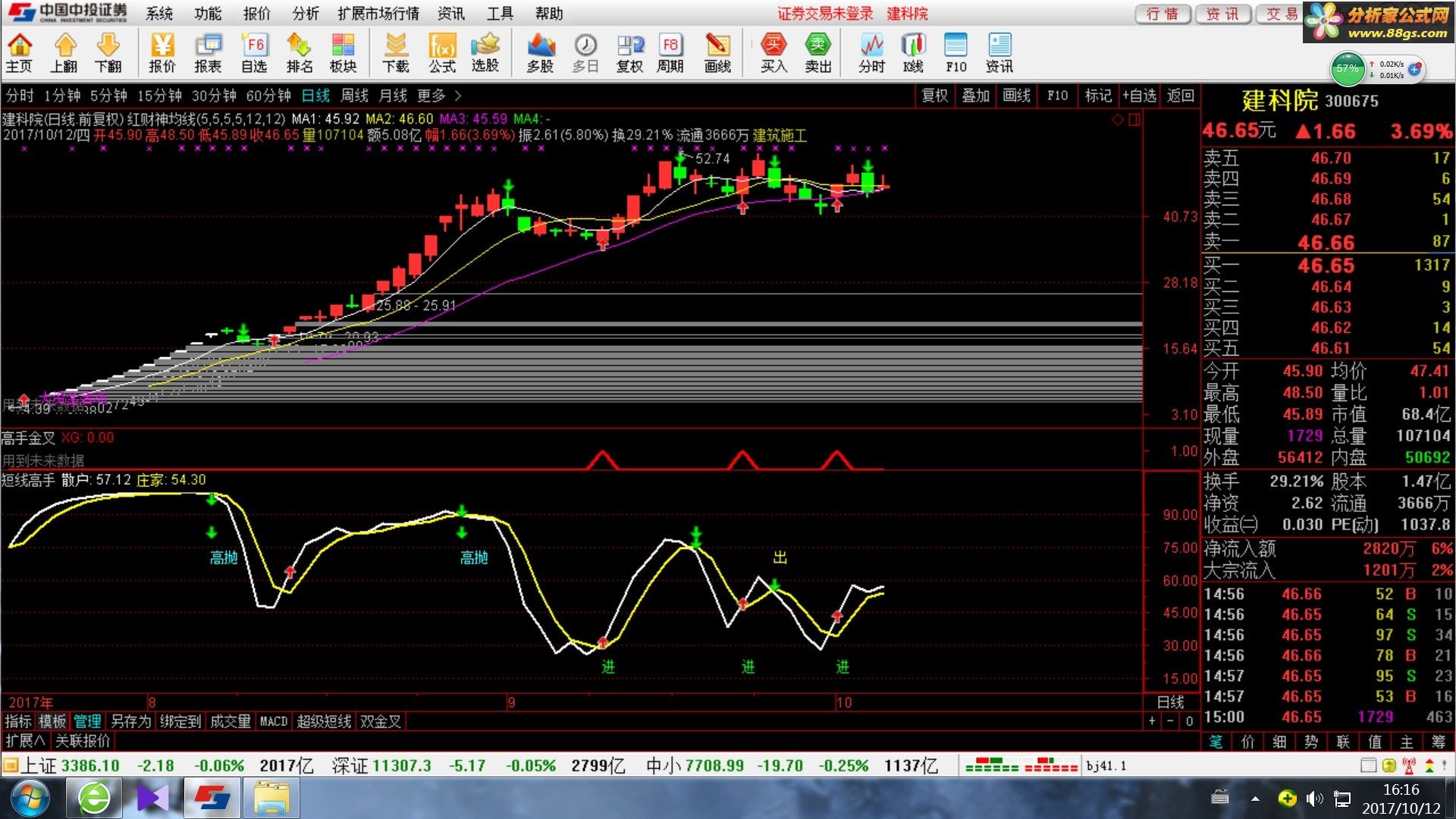Switch sub-chart to 成交量 volume
The height and width of the screenshot is (819, 1456).
(230, 721)
